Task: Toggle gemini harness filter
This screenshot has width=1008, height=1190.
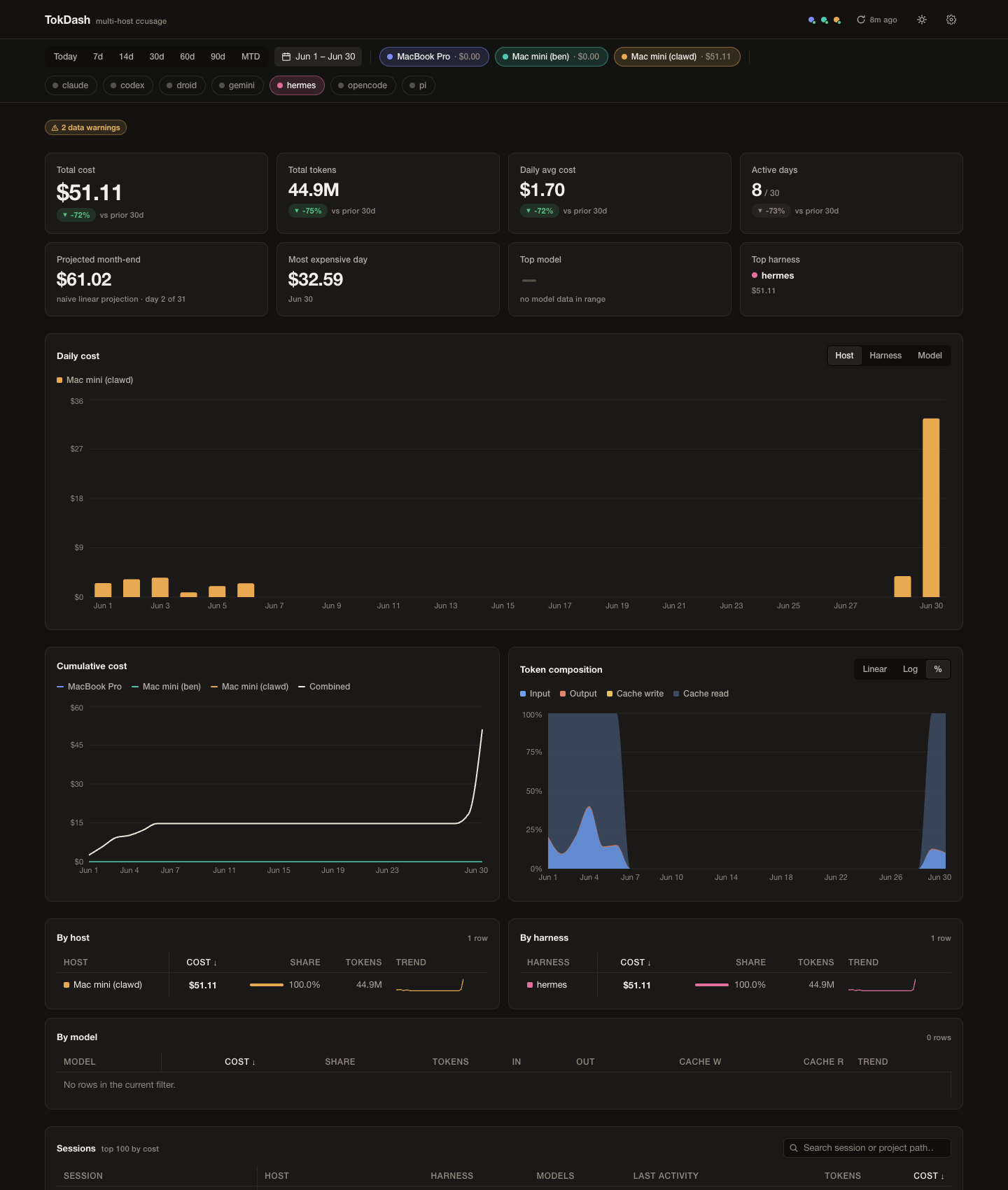Action: pos(237,85)
